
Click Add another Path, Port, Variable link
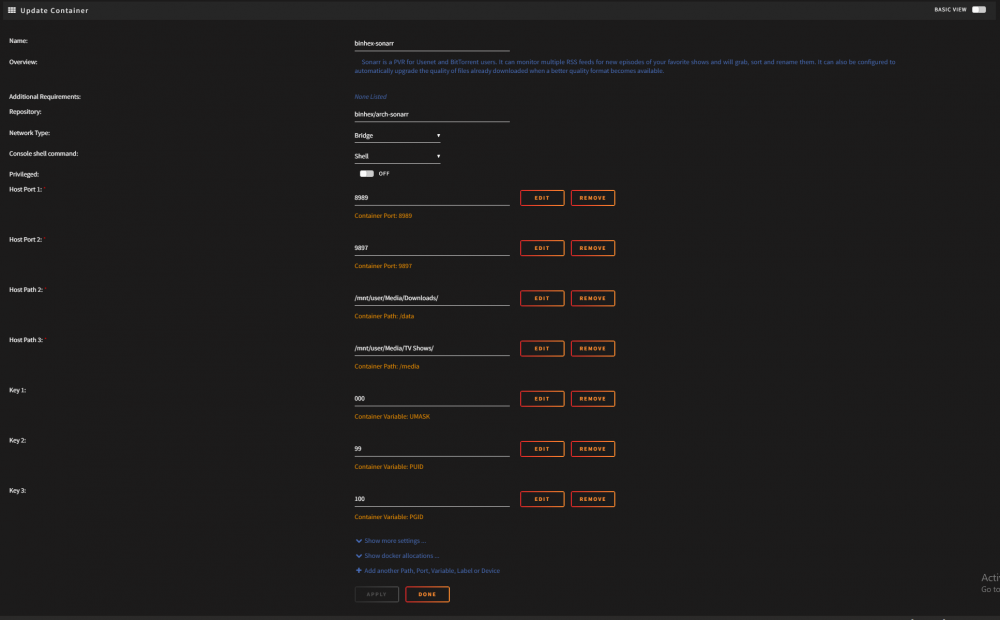click(x=432, y=571)
